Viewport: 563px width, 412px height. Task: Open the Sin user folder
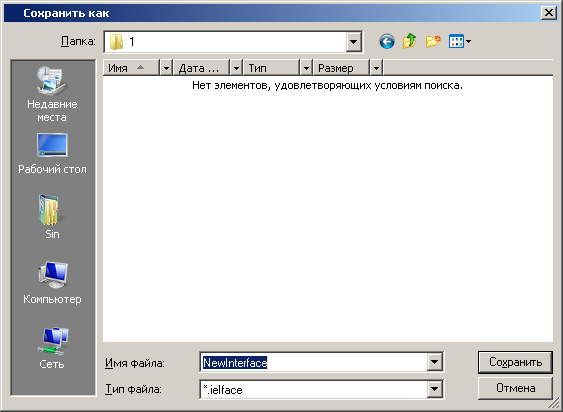point(52,217)
